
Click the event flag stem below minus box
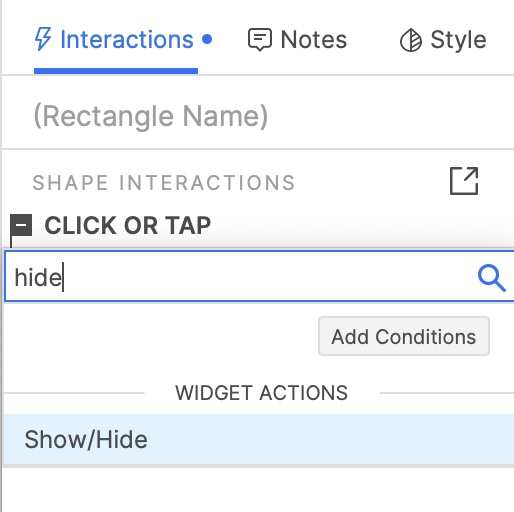[x=11, y=241]
